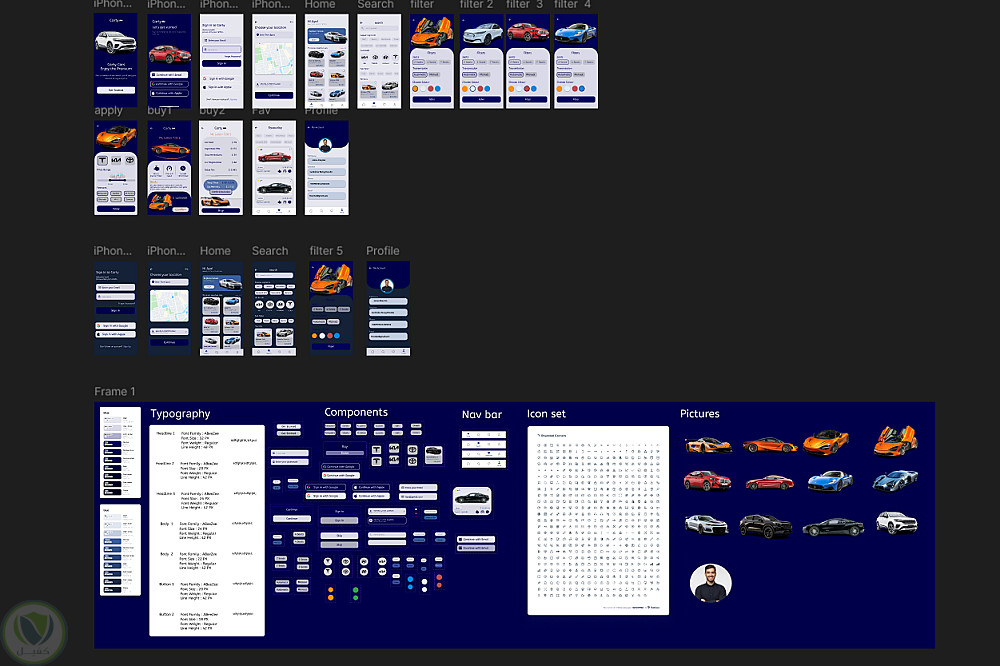Select the Kia logo in the apply frame
The height and width of the screenshot is (666, 1000).
pyautogui.click(x=116, y=160)
